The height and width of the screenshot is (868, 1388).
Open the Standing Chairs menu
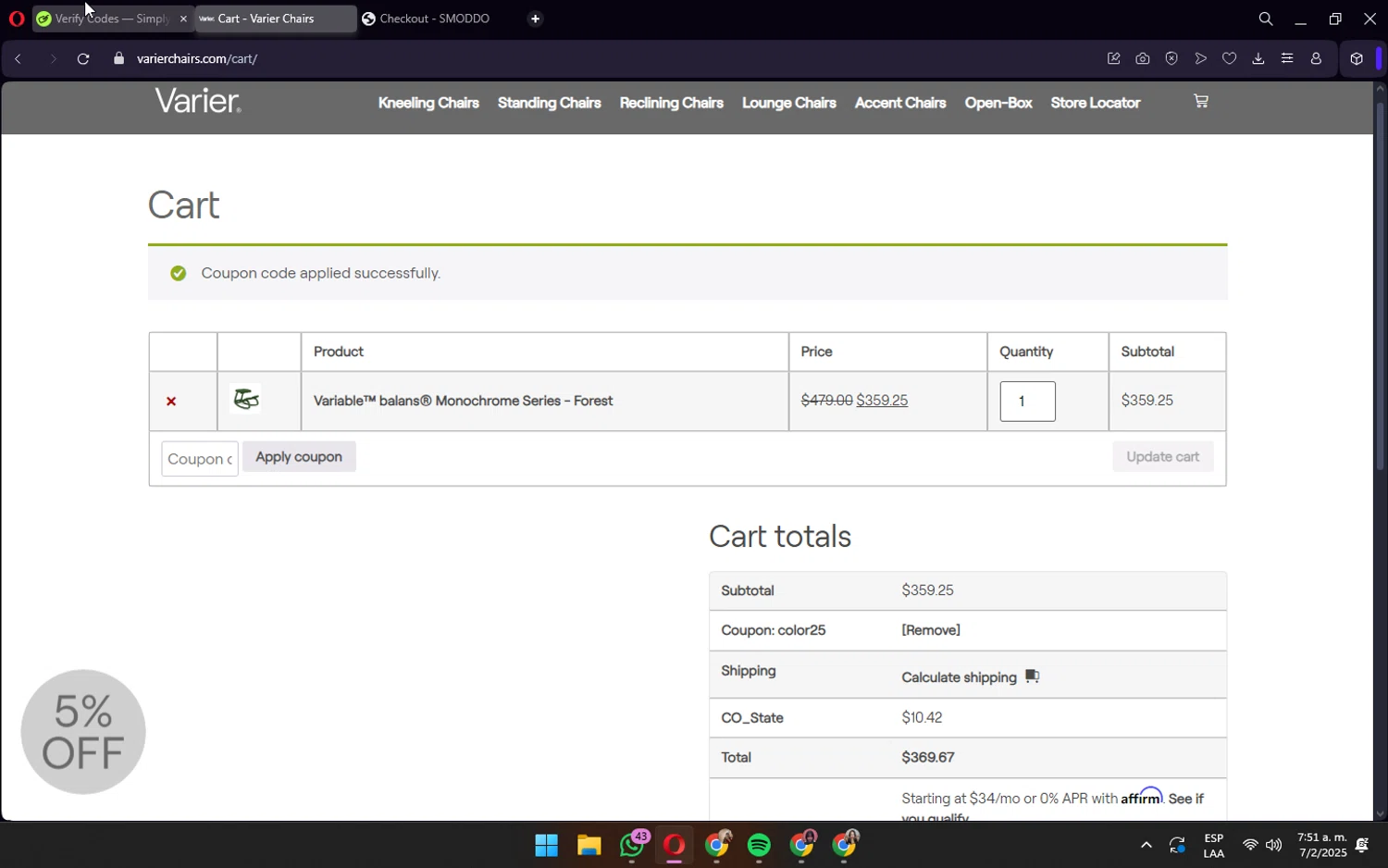tap(550, 103)
